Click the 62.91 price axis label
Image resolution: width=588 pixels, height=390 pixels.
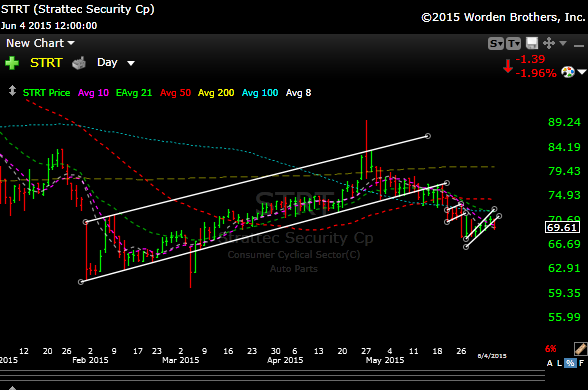pyautogui.click(x=564, y=268)
